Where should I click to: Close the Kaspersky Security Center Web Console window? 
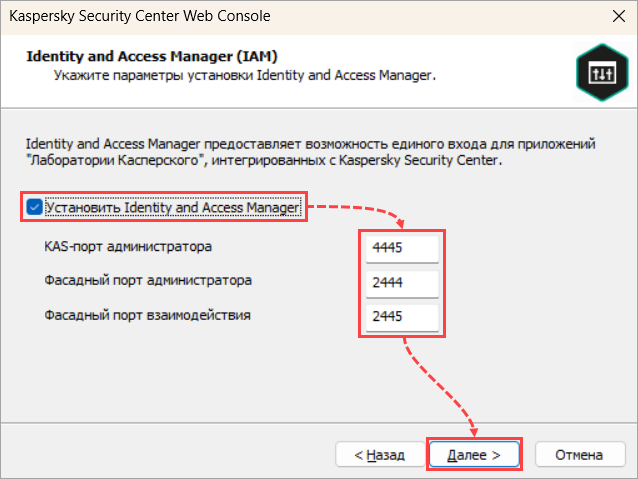click(619, 16)
